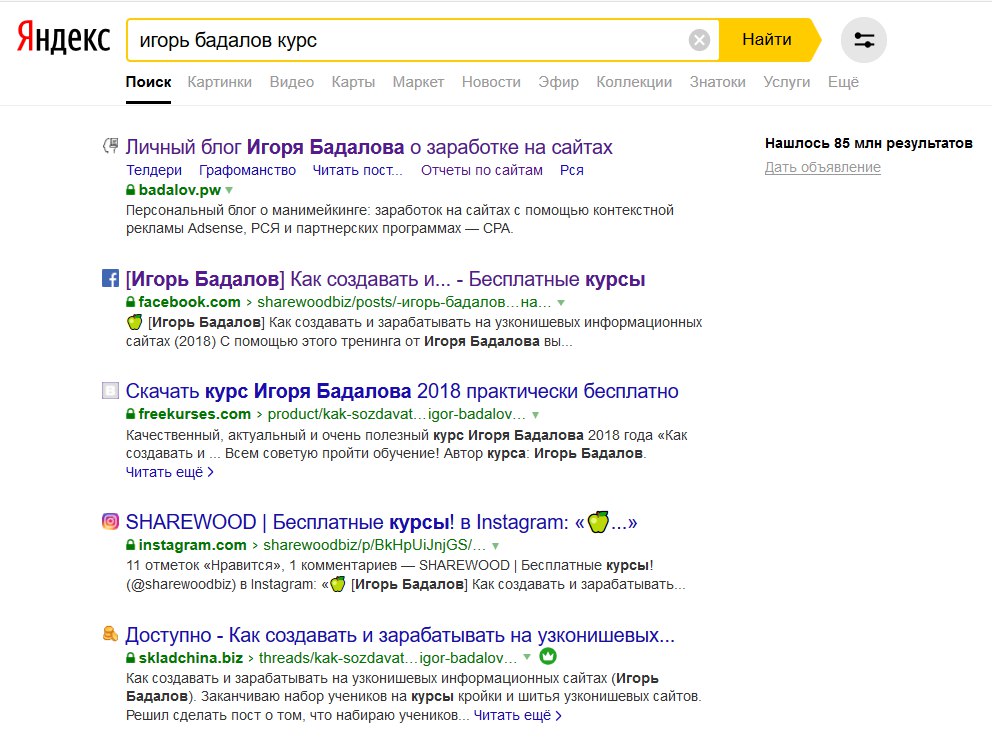The image size is (992, 741).
Task: Click the Facebook favicon next to Игорь Бадалов result
Action: (110, 278)
